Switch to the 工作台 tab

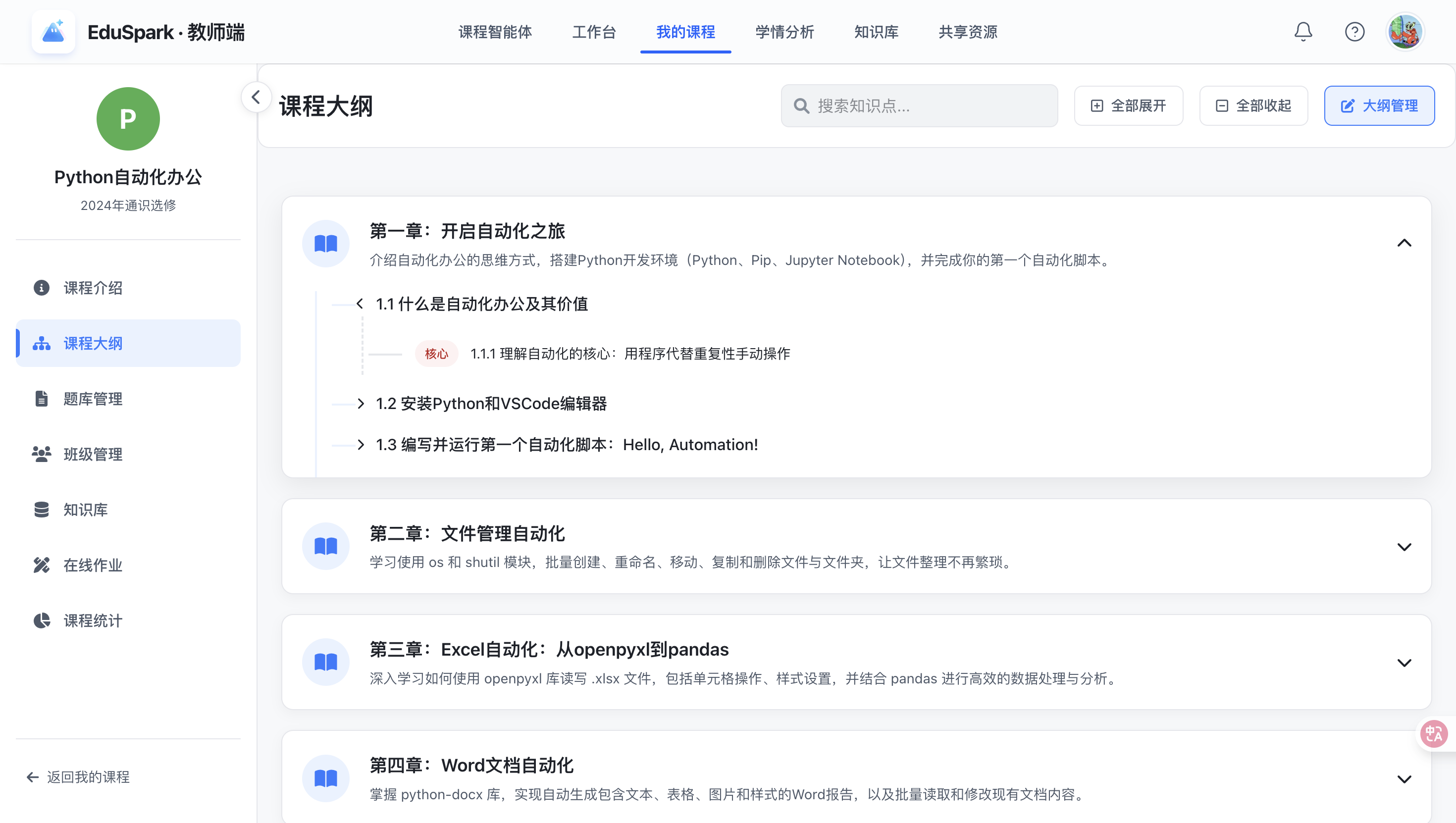click(594, 32)
